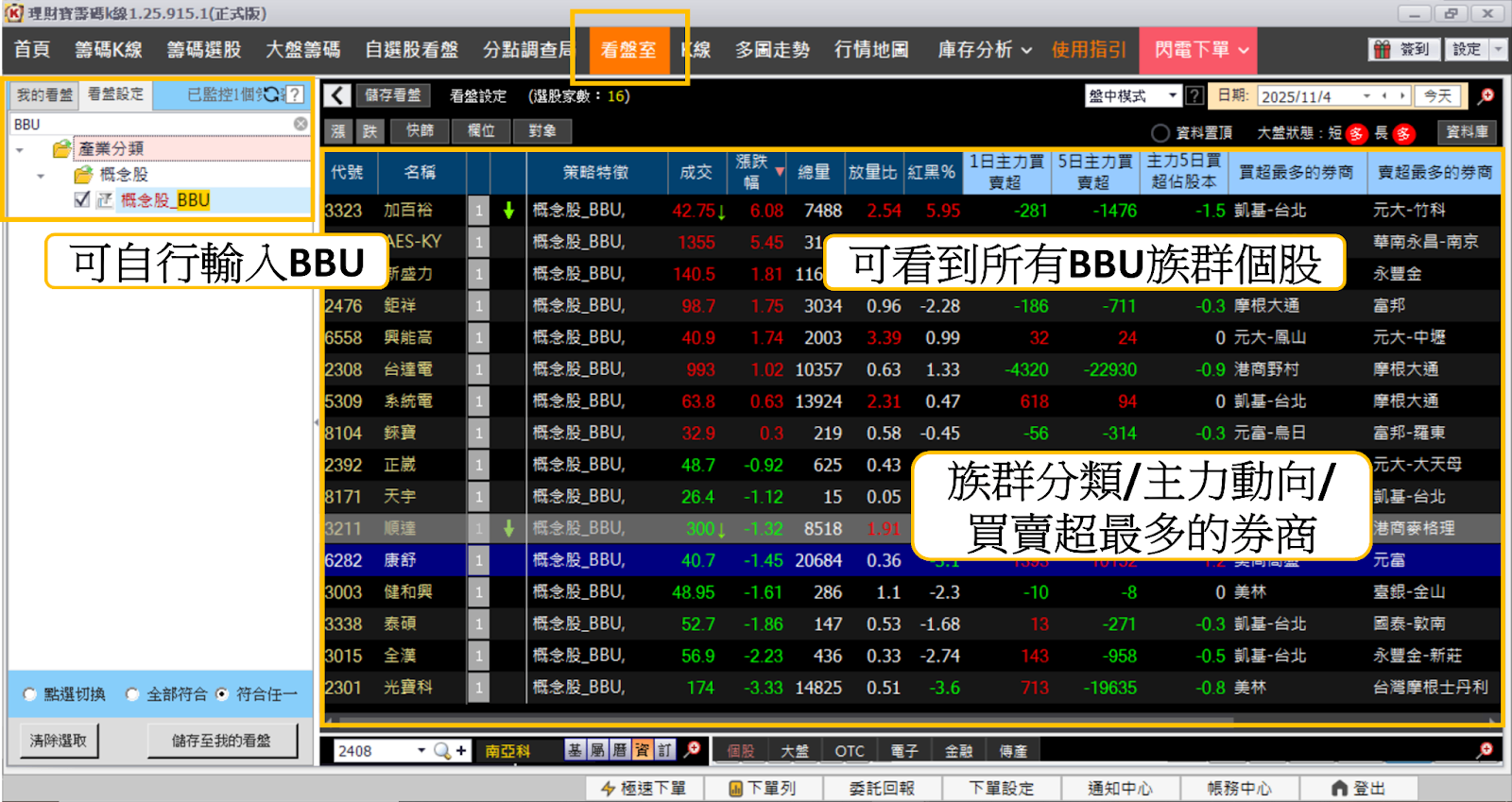Click the 儲存至我的看盤 button
1512x802 pixels.
click(222, 741)
